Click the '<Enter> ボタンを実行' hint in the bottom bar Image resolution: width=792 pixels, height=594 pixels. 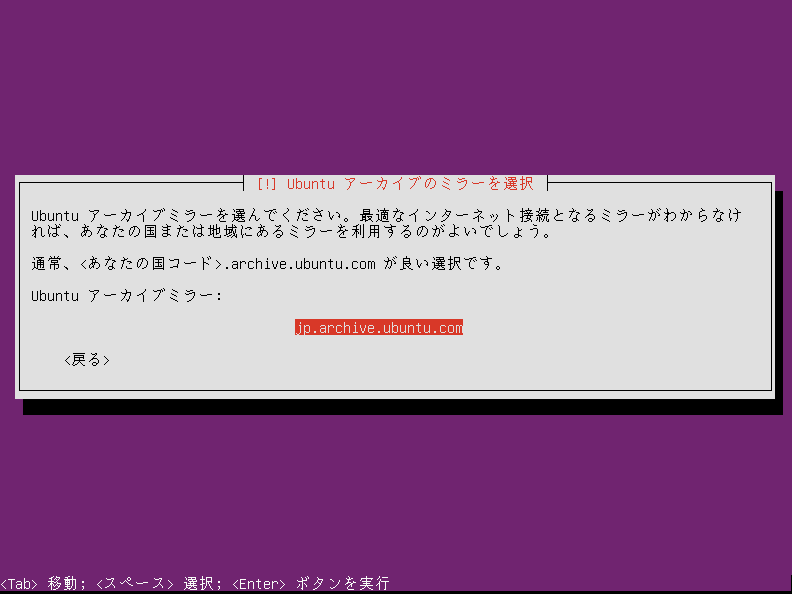point(311,583)
